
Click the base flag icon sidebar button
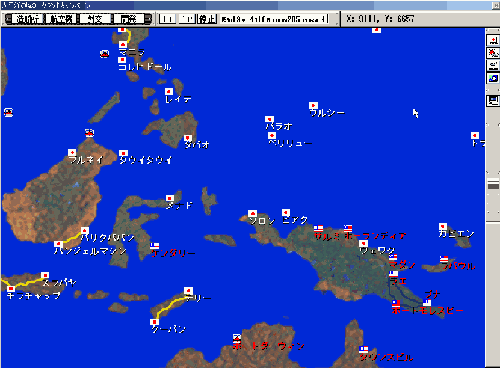[493, 41]
